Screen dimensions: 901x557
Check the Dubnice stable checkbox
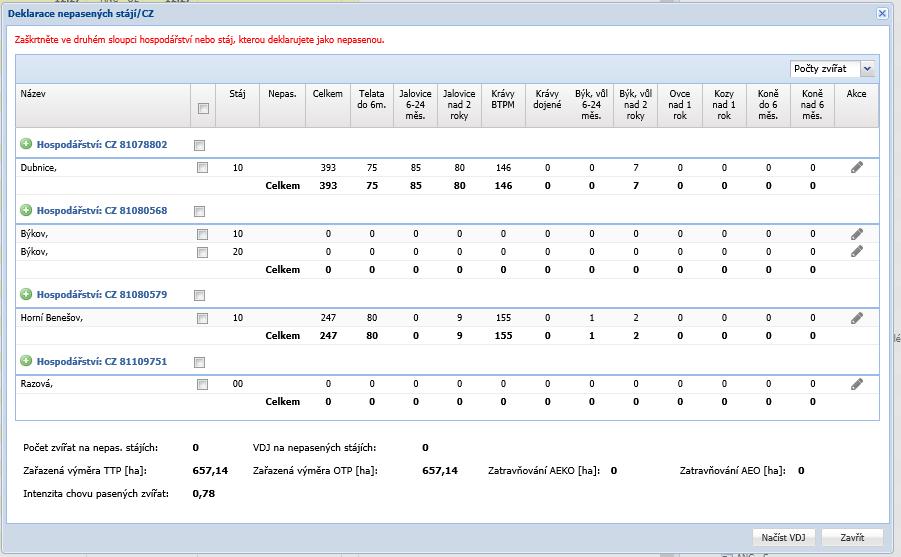(202, 167)
